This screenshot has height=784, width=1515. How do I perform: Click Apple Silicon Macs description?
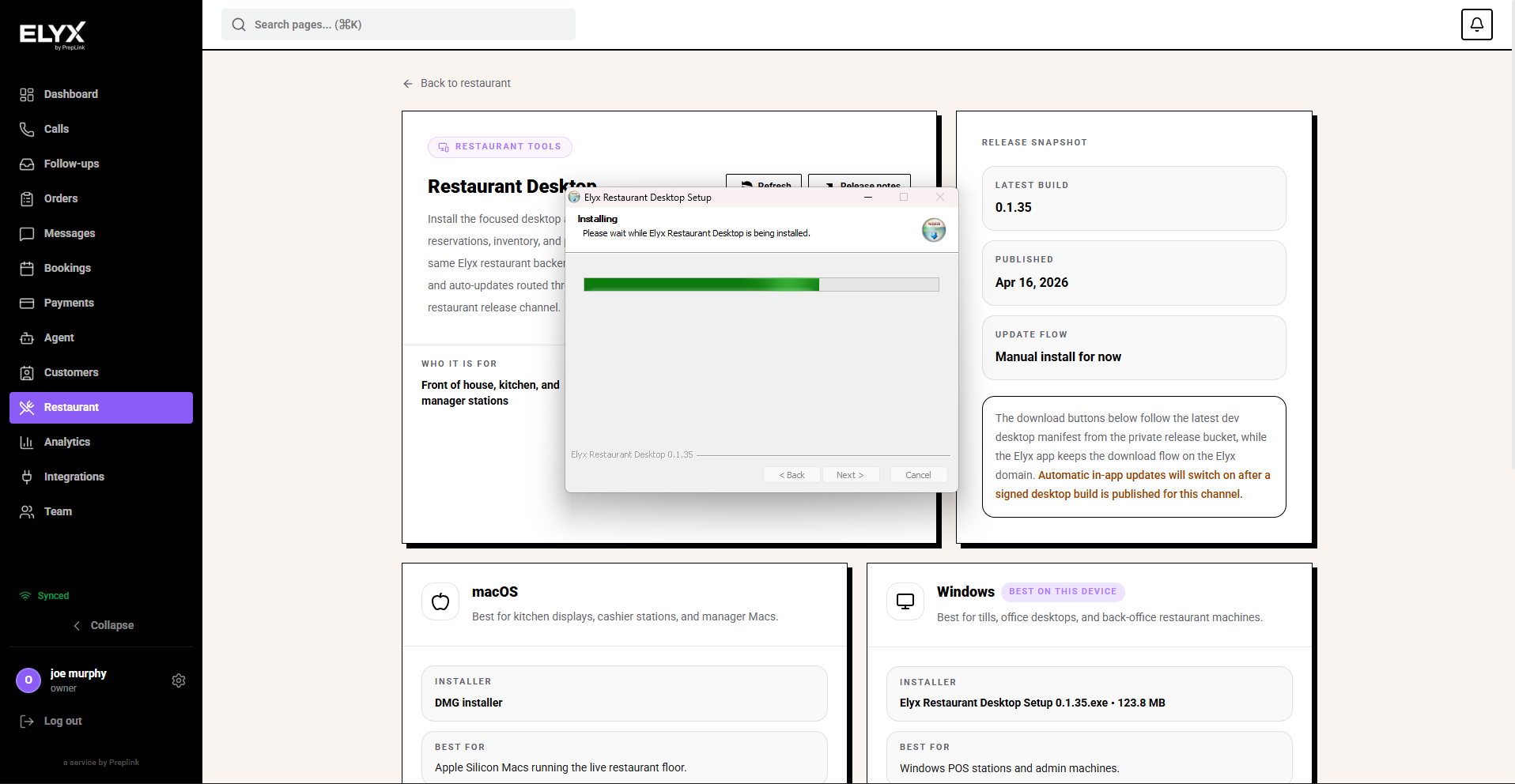(561, 767)
